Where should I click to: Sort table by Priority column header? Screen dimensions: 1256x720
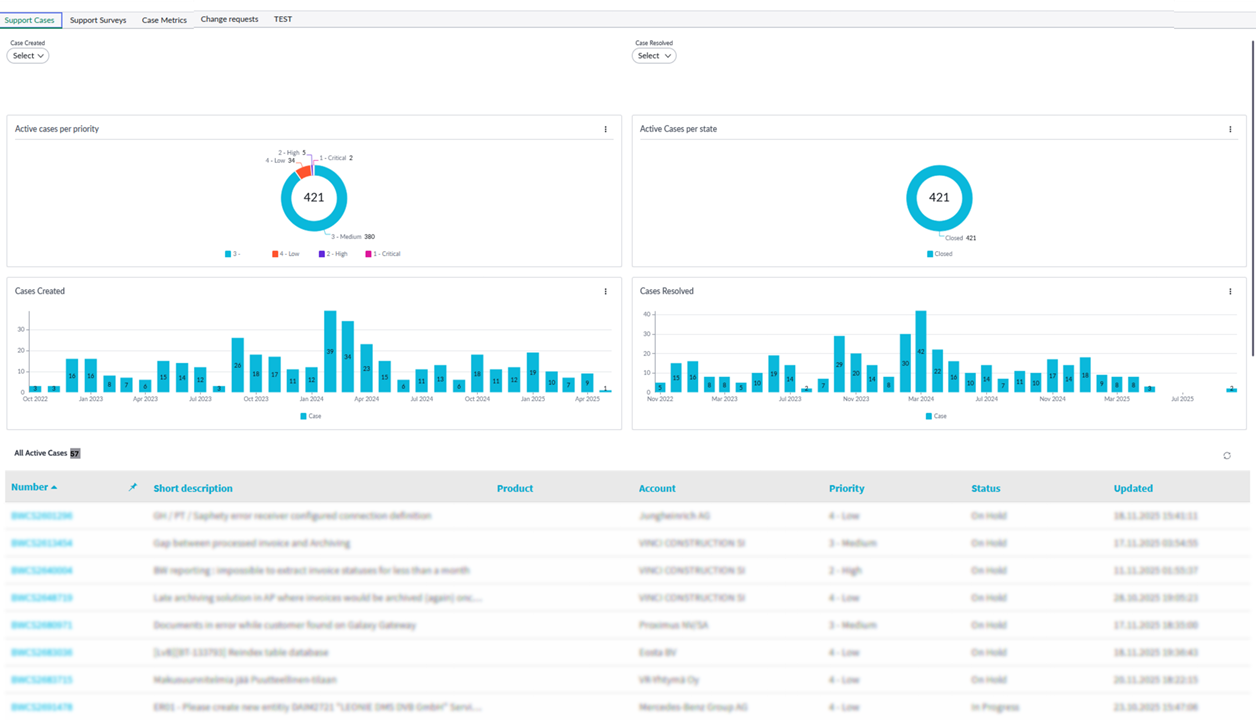click(x=846, y=488)
